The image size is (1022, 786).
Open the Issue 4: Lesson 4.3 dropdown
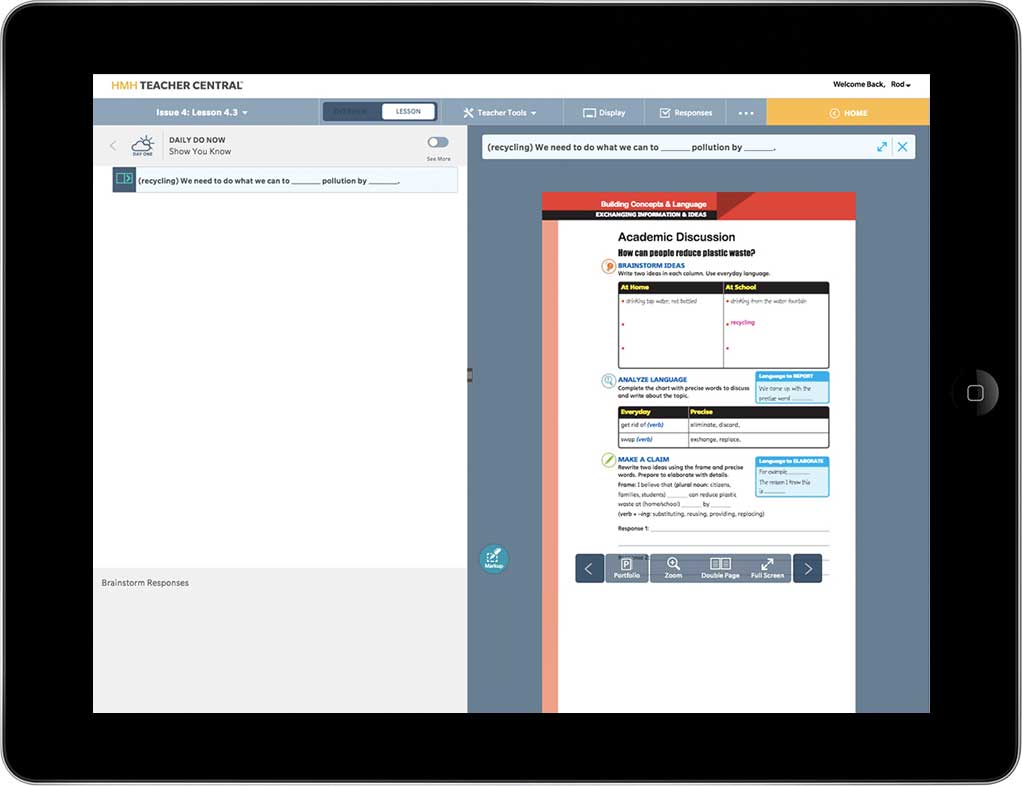[201, 112]
